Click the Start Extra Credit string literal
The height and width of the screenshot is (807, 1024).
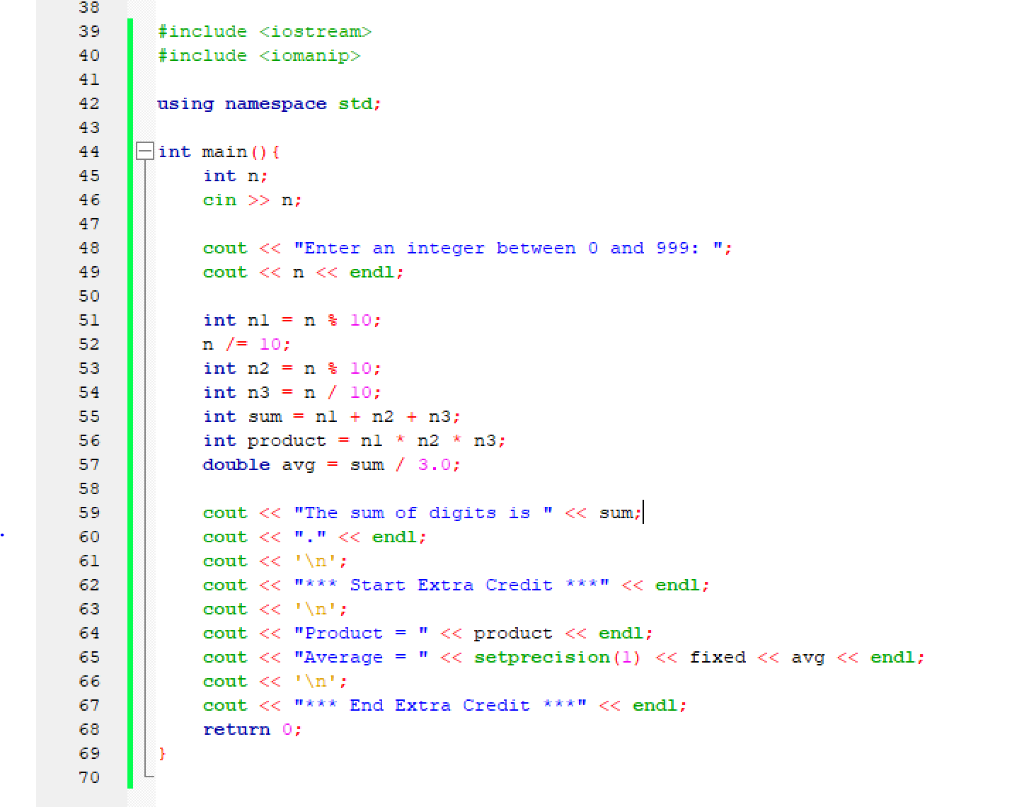click(x=450, y=585)
